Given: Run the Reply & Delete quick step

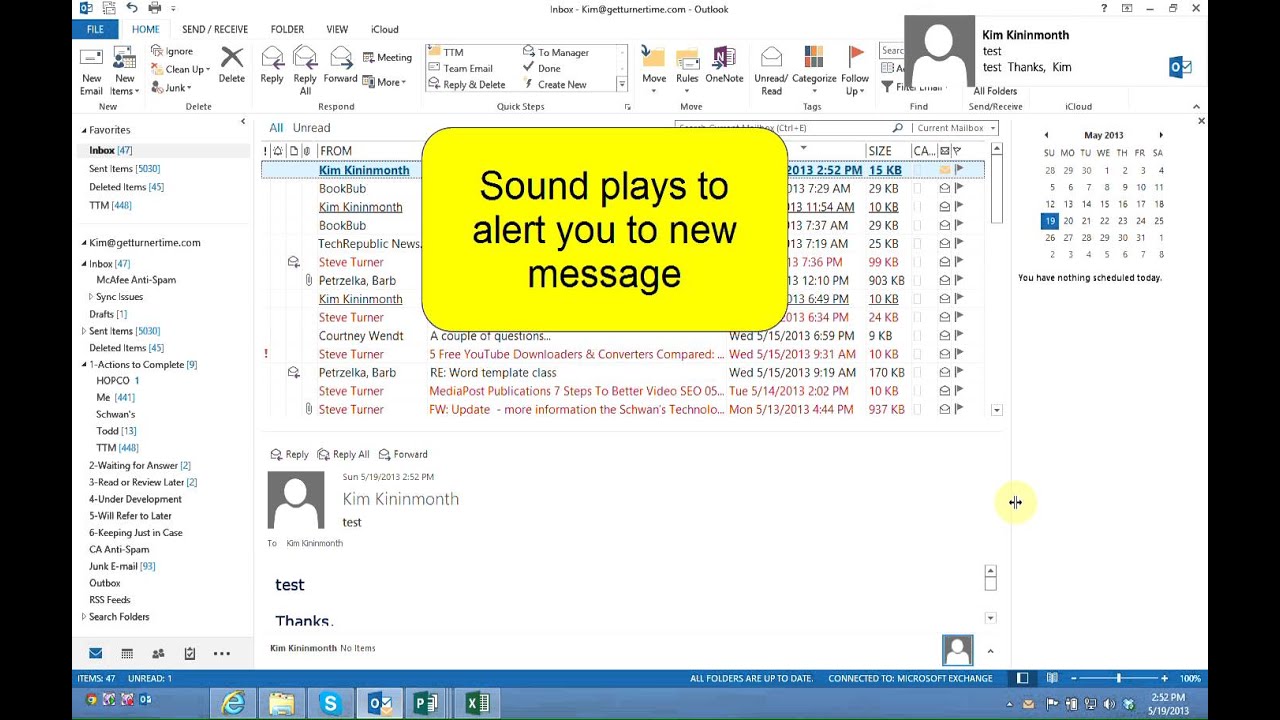Looking at the screenshot, I should click(x=466, y=84).
